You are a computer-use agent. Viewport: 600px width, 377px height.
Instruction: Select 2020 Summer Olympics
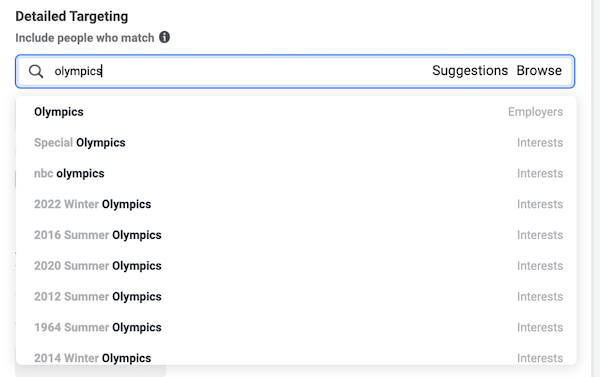coord(296,266)
